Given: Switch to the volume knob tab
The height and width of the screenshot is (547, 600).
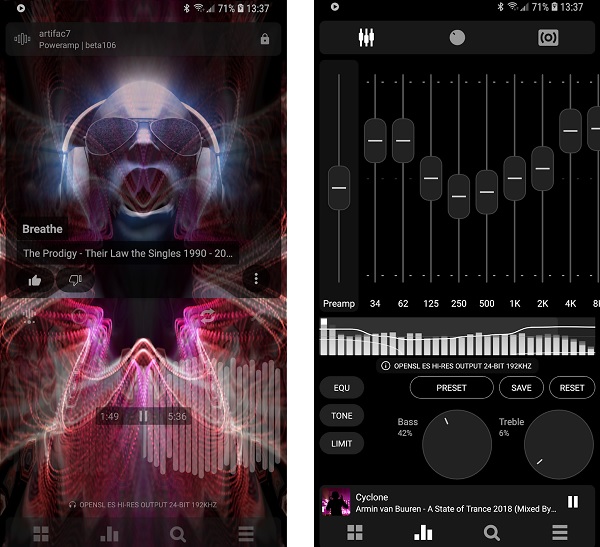Looking at the screenshot, I should [457, 38].
